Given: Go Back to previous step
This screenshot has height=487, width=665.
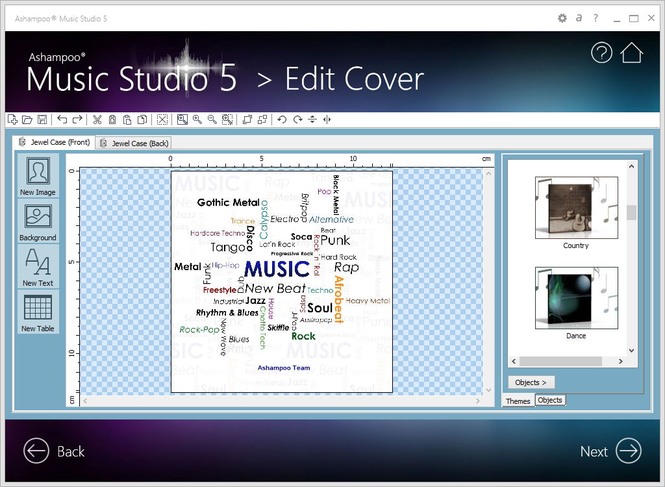Looking at the screenshot, I should tap(54, 451).
